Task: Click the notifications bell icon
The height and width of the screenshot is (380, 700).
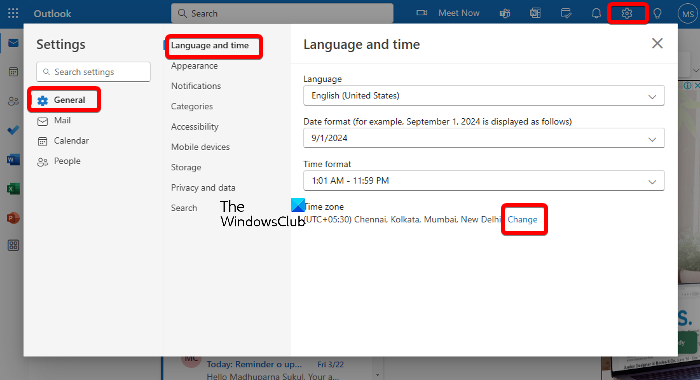Action: point(596,13)
